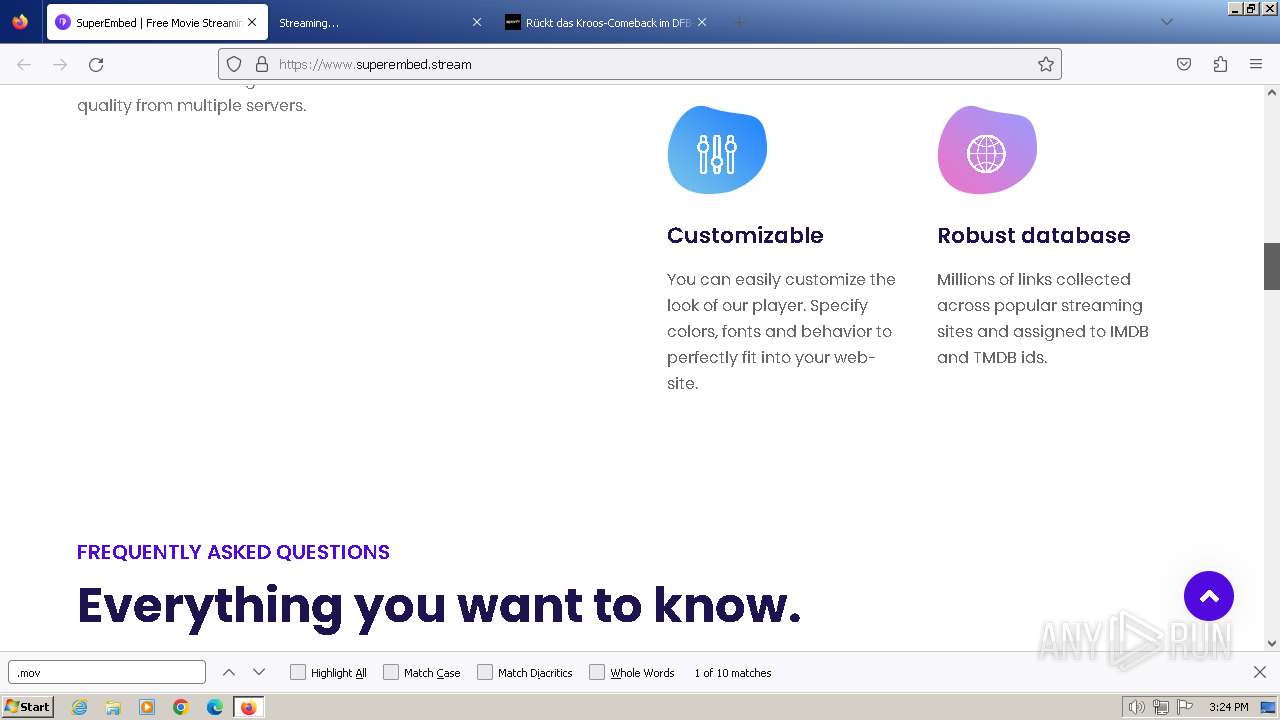
Task: Find next match arrow
Action: 259,673
